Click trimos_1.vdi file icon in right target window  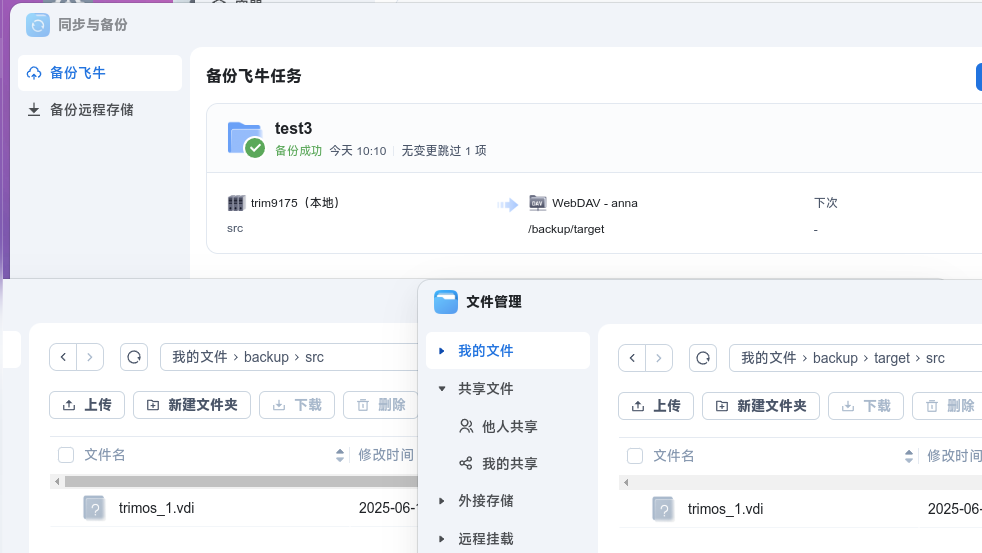click(x=663, y=509)
